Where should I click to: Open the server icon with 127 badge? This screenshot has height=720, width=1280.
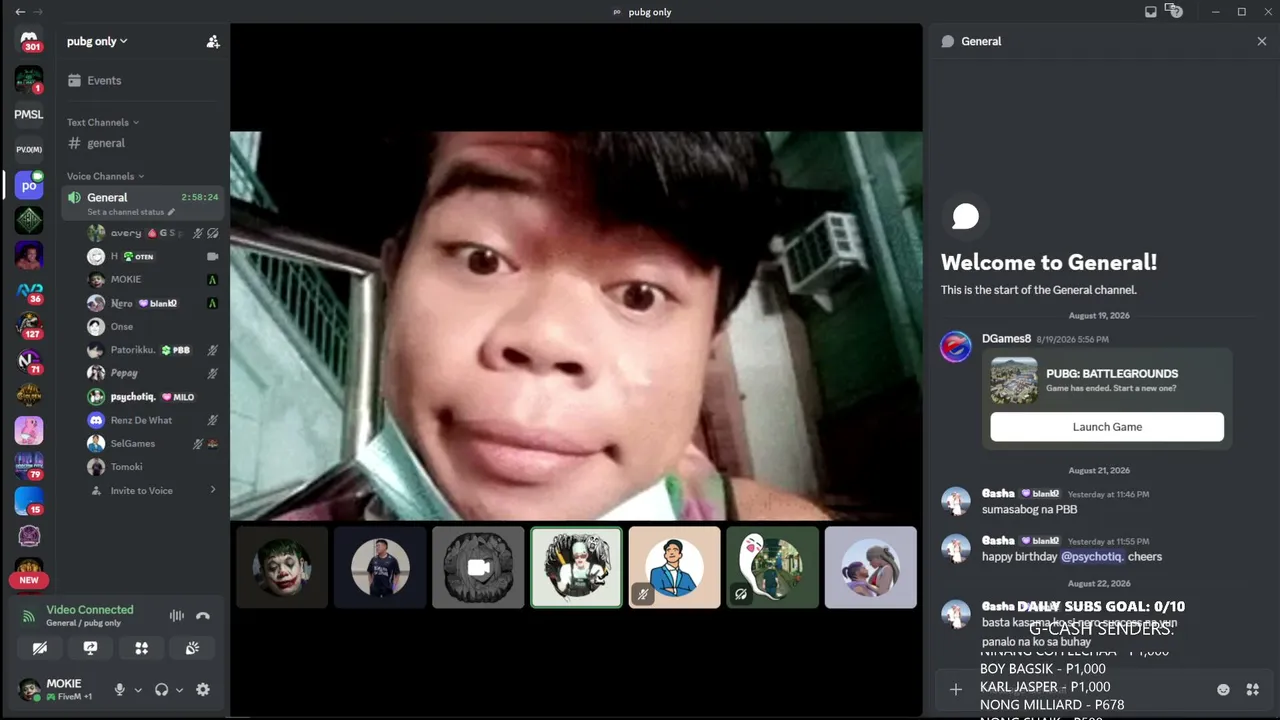[x=29, y=326]
